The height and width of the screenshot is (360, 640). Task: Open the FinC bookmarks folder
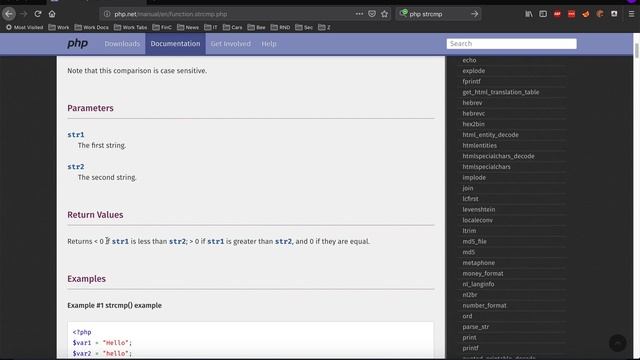[x=162, y=27]
